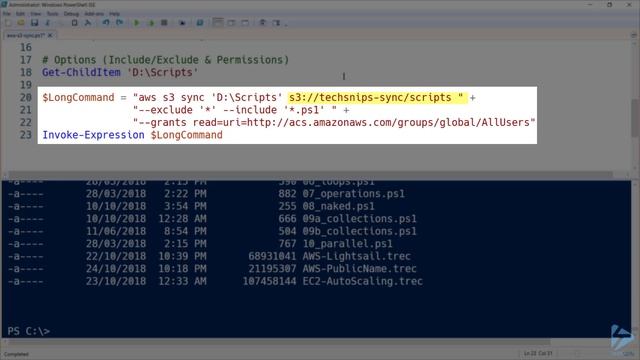Run the script with the green play icon
640x360 pixels.
[137, 23]
